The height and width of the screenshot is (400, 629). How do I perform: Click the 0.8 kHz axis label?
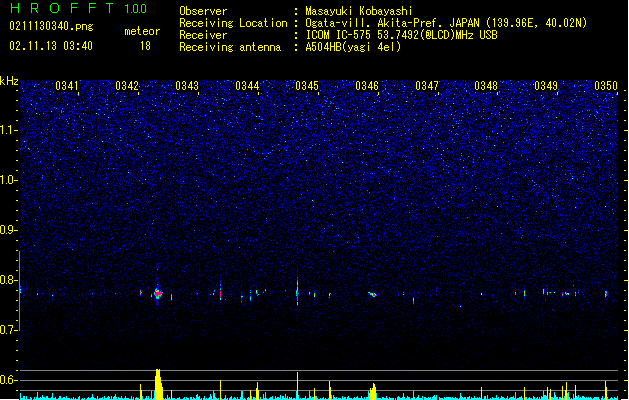pos(8,280)
